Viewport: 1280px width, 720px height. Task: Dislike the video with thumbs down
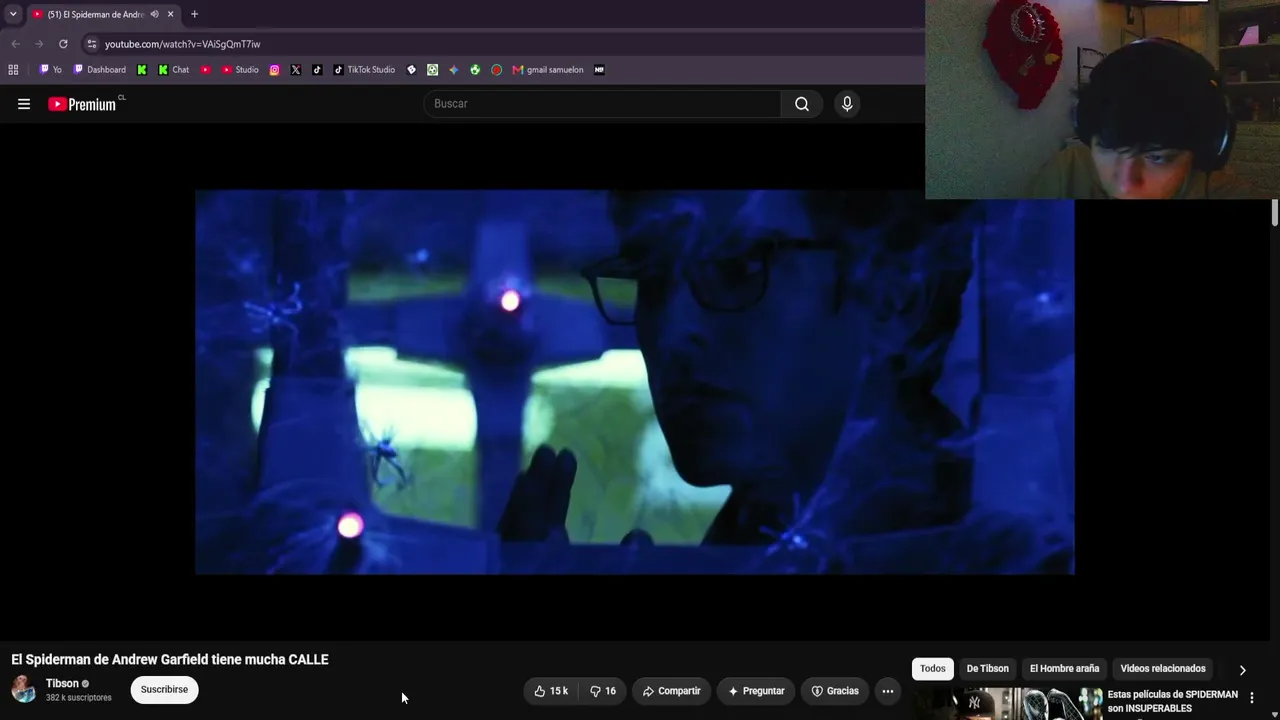point(603,691)
